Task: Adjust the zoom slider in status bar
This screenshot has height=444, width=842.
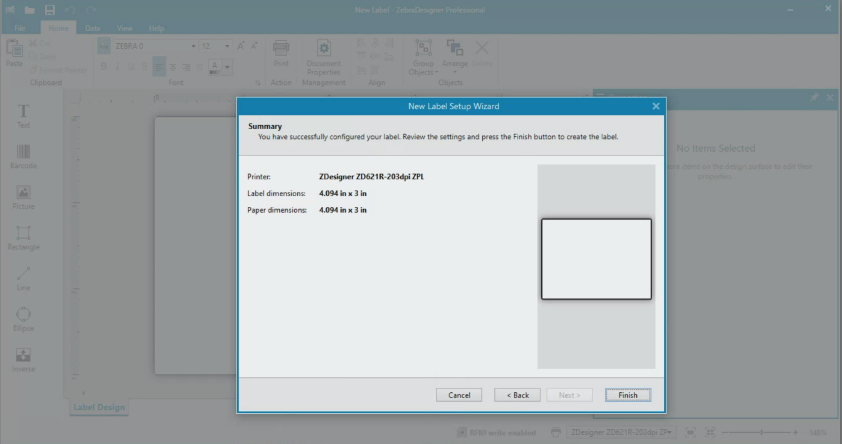Action: [762, 432]
